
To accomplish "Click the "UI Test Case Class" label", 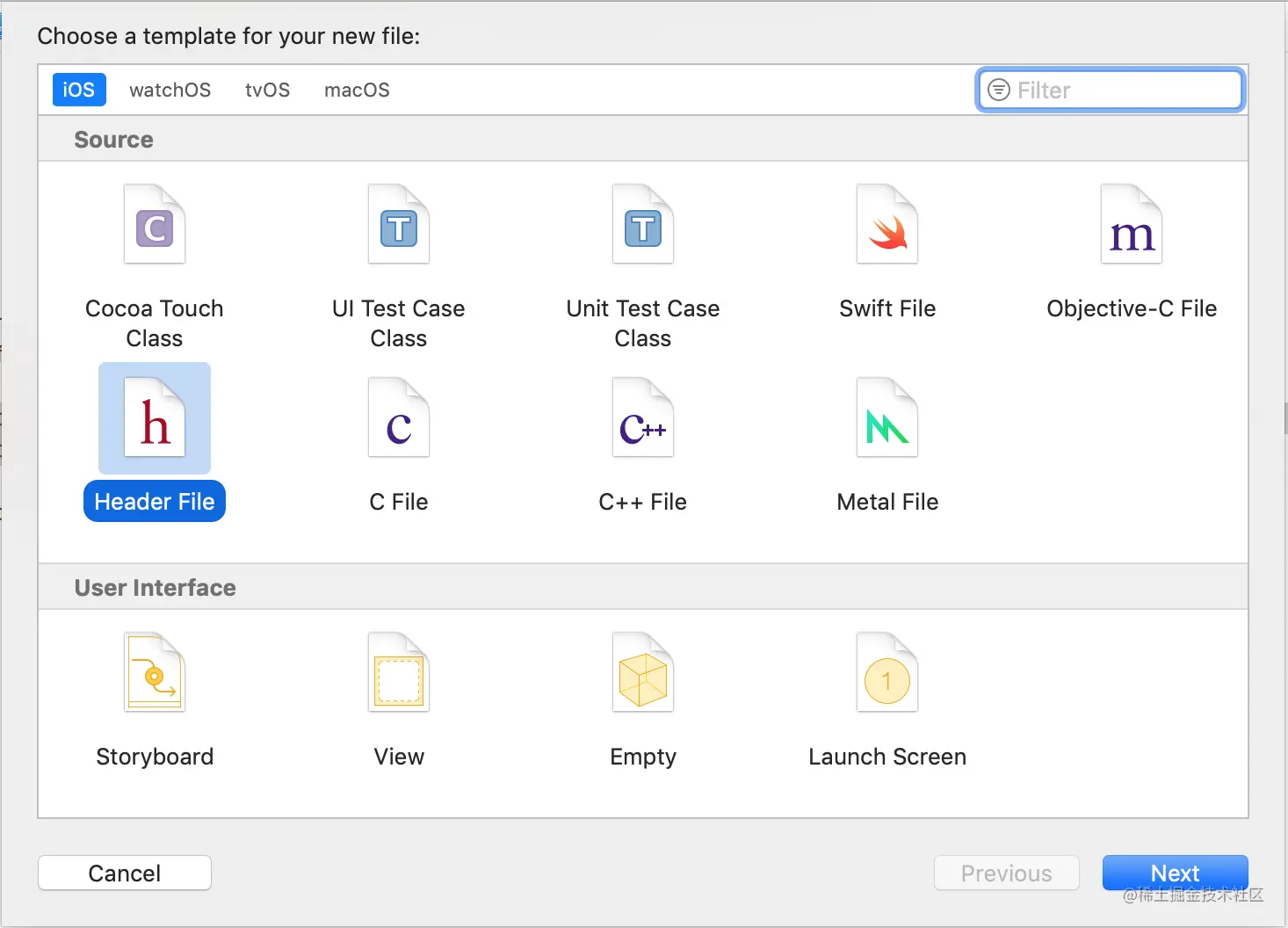I will [399, 323].
